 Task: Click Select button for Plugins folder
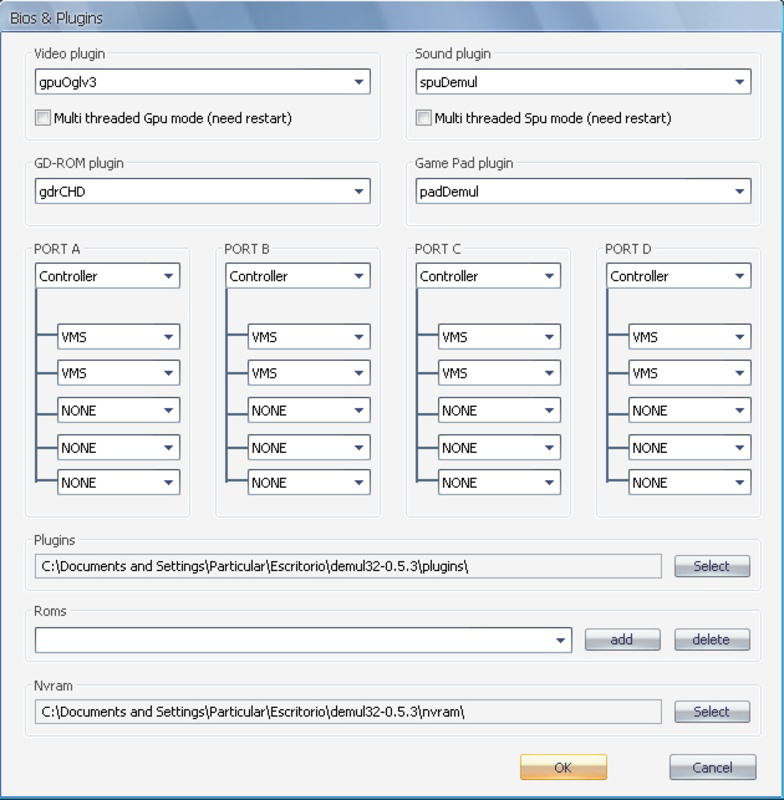pyautogui.click(x=712, y=566)
